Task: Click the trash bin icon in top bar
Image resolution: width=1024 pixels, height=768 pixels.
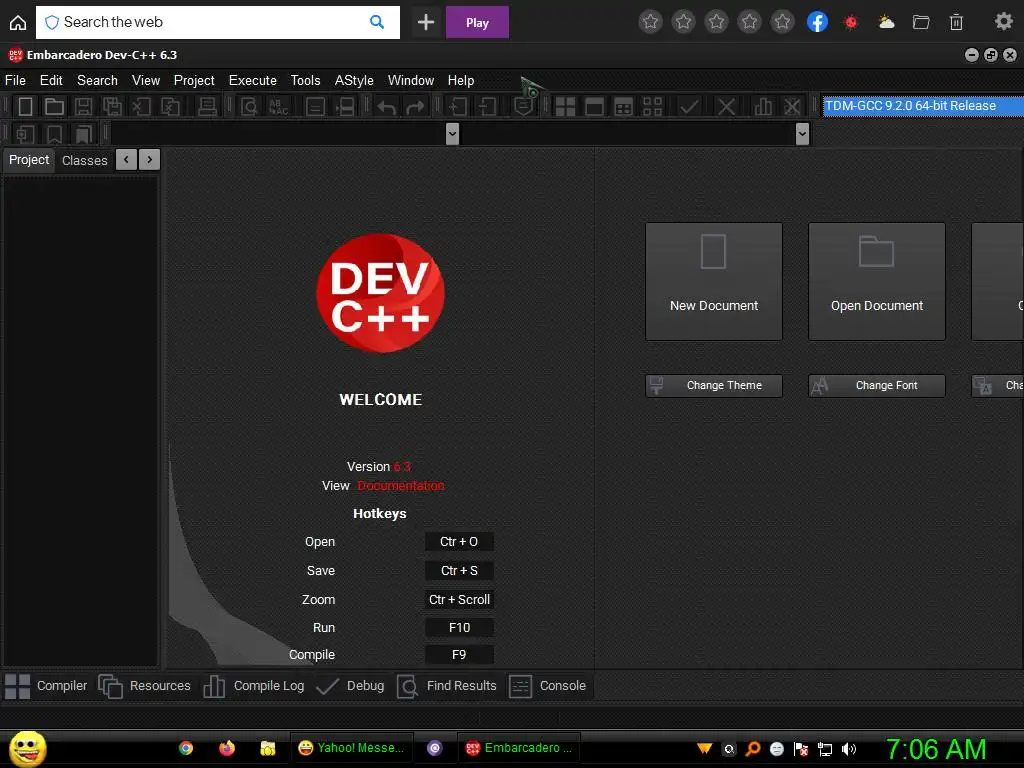Action: point(956,22)
